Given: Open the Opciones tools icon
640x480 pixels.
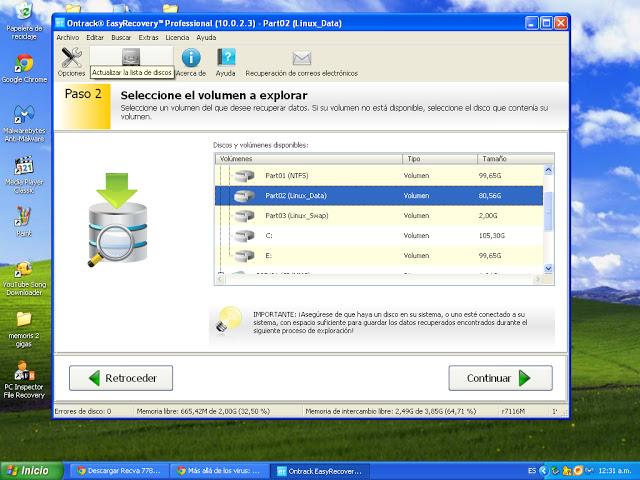Looking at the screenshot, I should [71, 58].
